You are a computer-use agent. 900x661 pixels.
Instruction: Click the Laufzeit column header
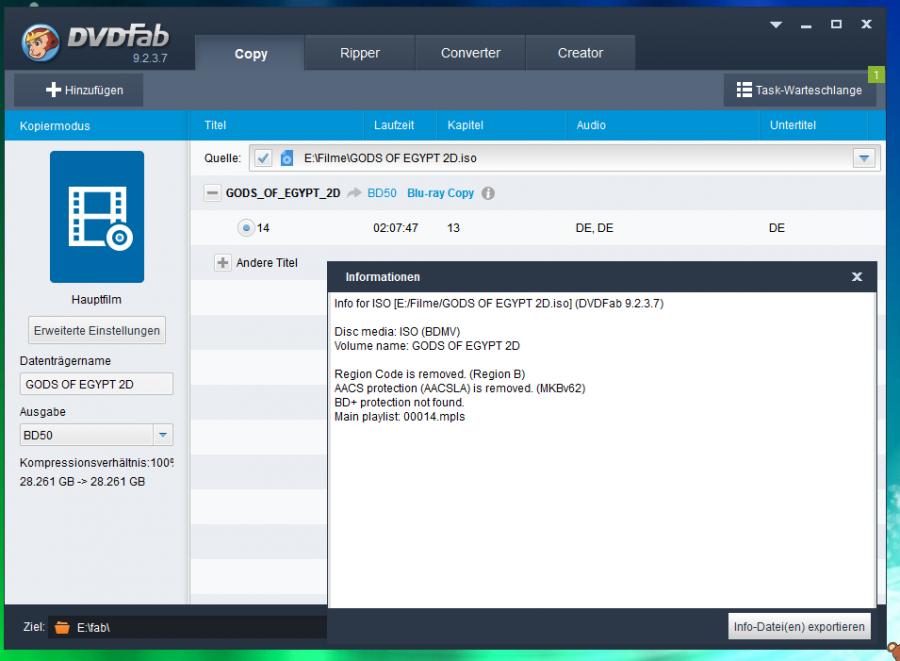coord(394,125)
